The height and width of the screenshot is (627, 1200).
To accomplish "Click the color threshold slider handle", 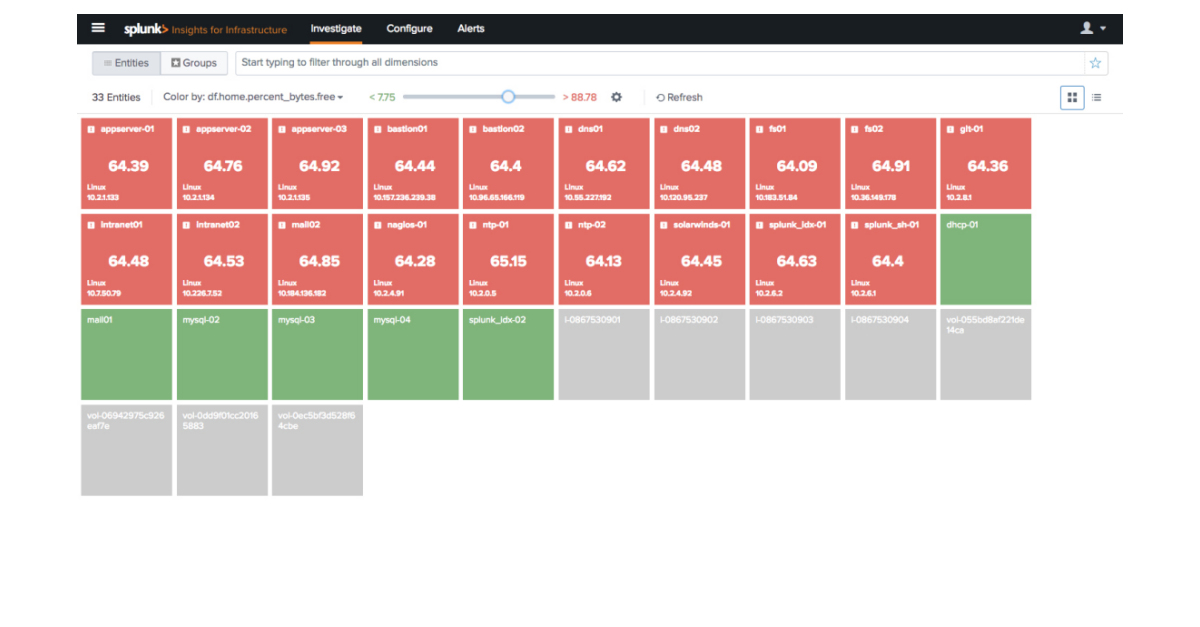I will [x=508, y=97].
